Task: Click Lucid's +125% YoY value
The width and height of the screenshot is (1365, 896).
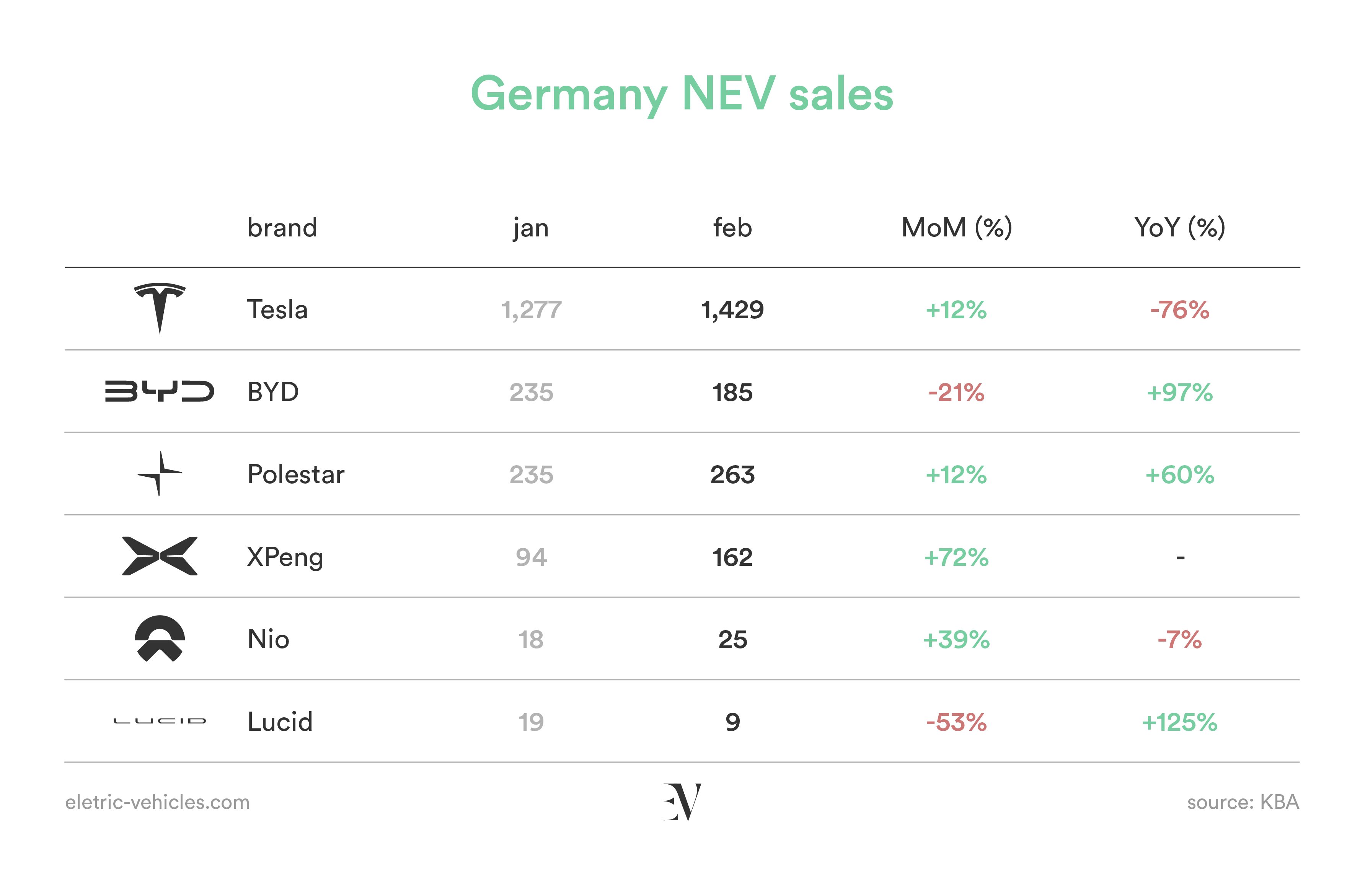Action: point(1180,722)
